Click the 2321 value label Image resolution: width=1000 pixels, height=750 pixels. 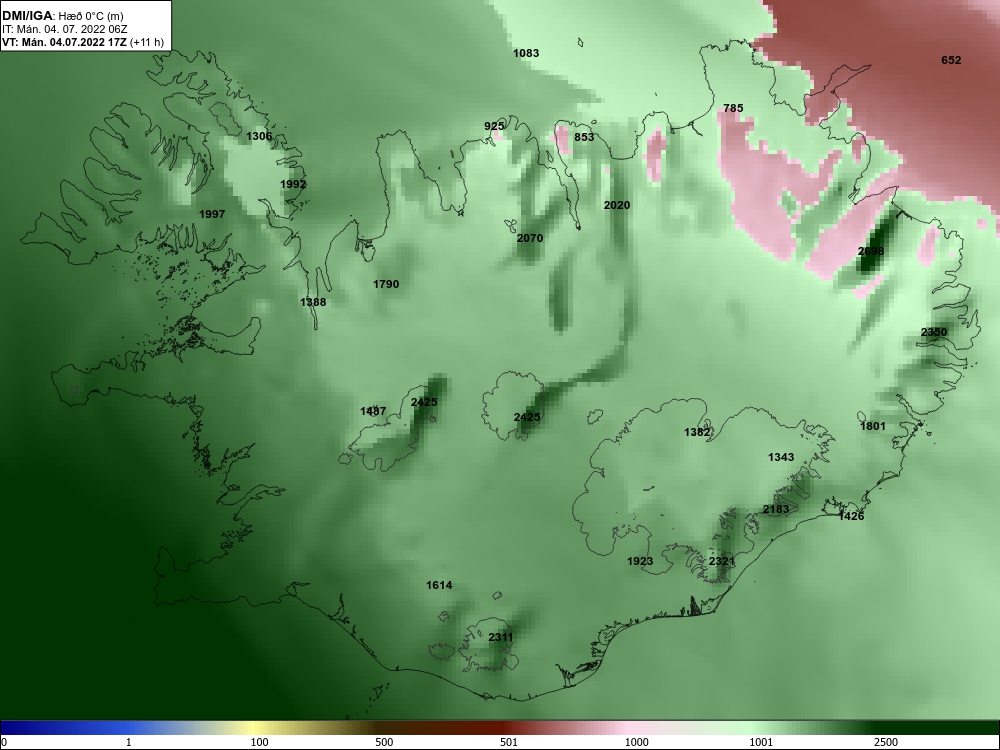pyautogui.click(x=722, y=561)
